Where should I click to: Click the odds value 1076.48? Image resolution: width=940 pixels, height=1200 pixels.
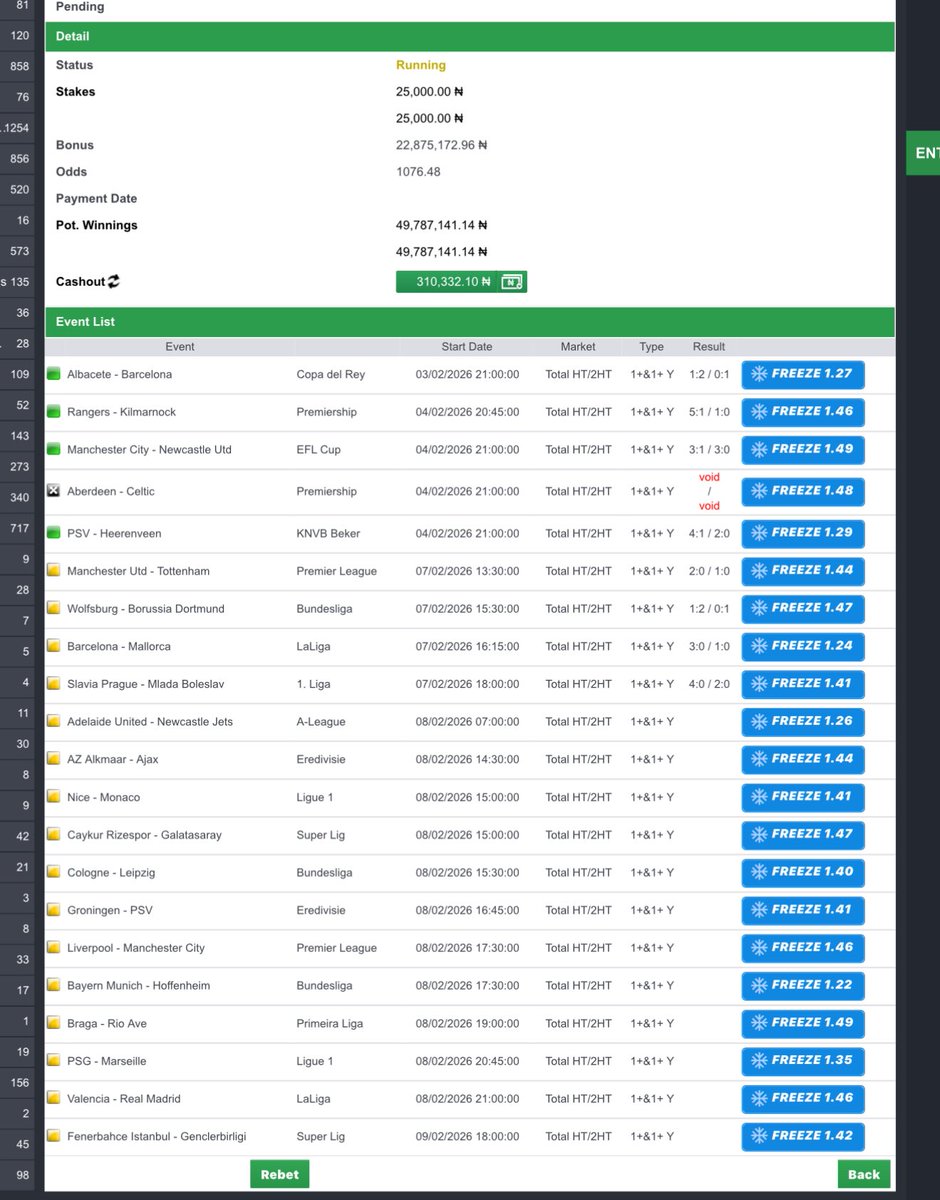[x=418, y=172]
